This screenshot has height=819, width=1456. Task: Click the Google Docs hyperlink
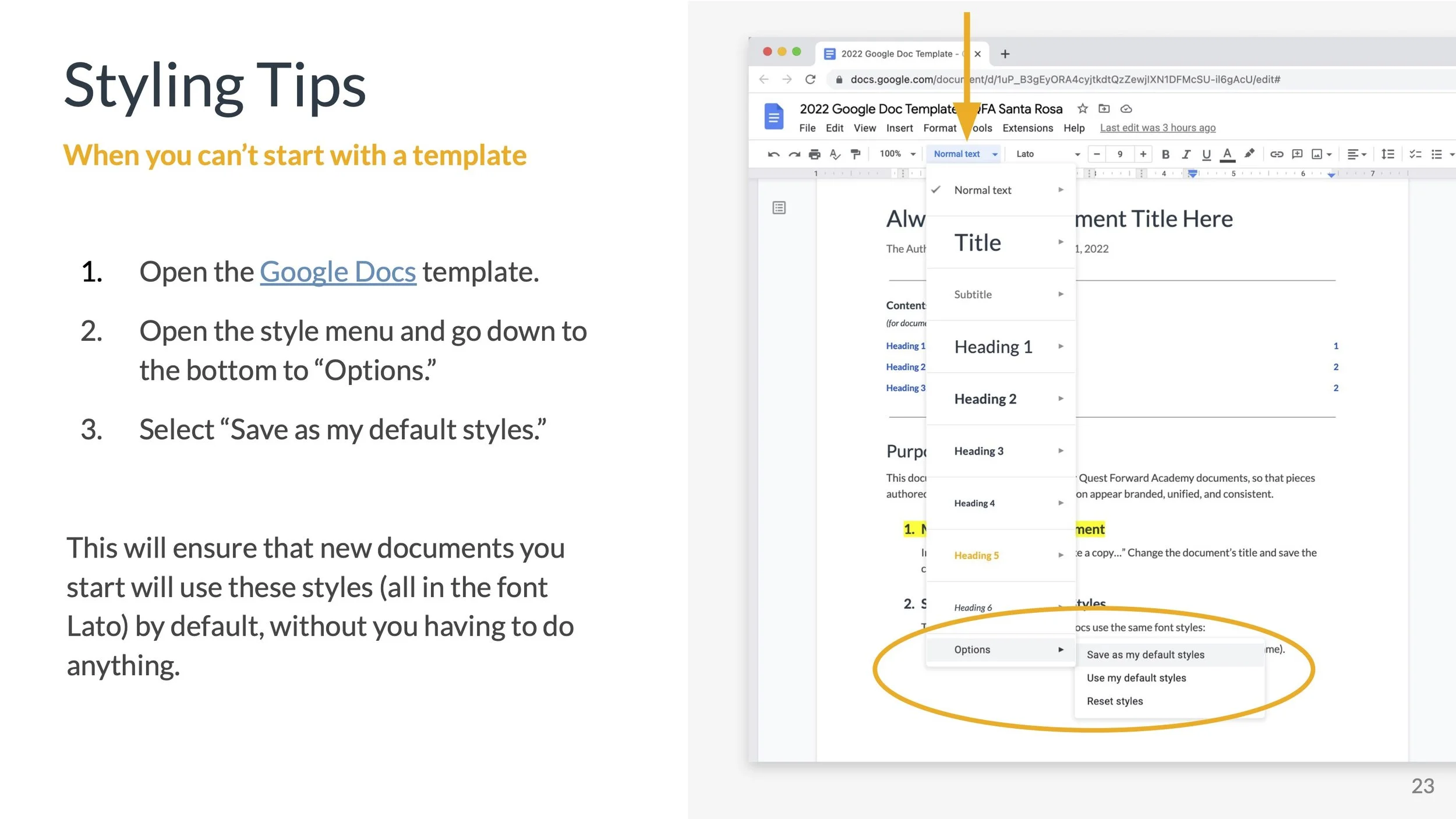[338, 272]
